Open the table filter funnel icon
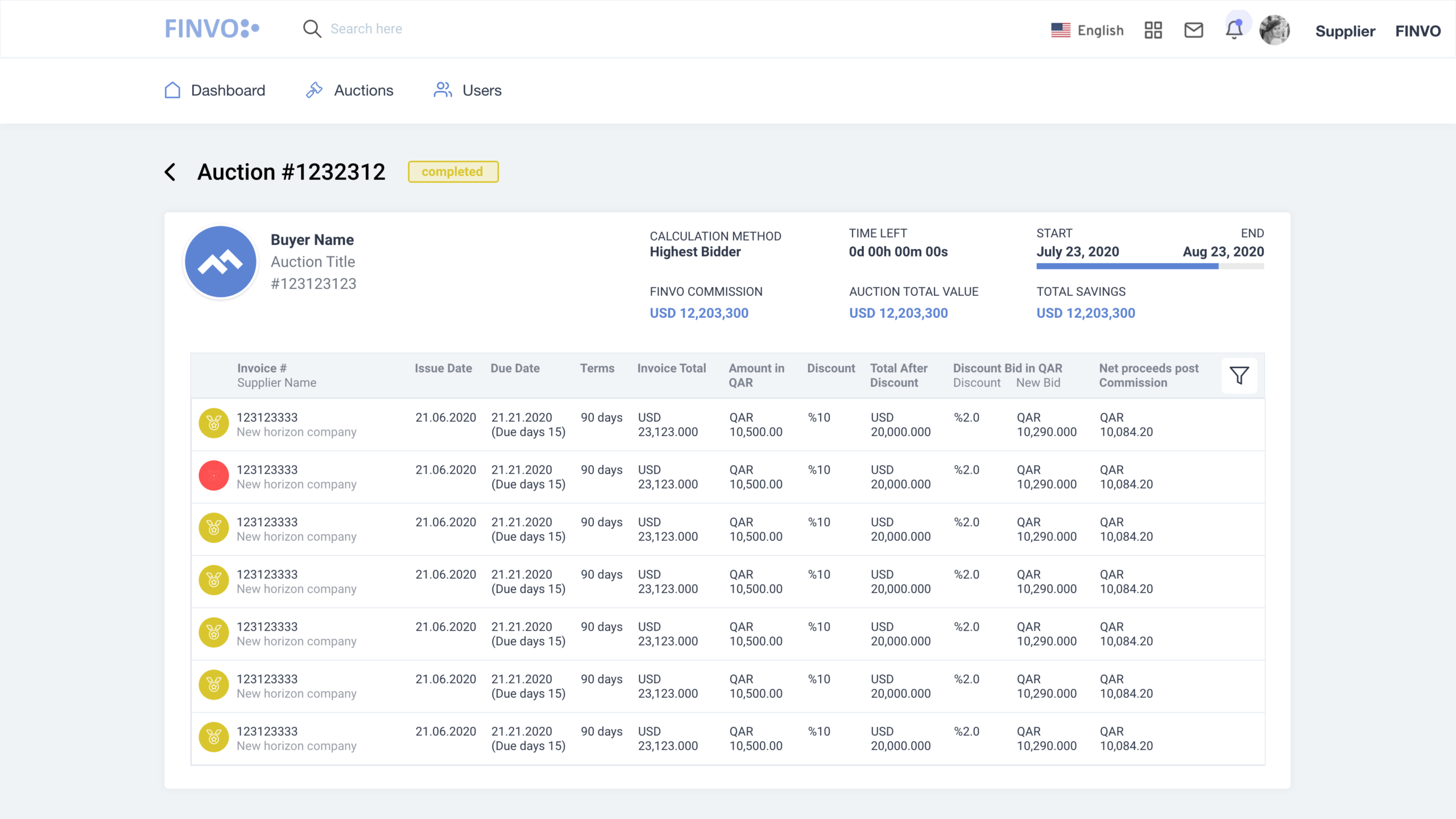Viewport: 1456px width, 819px height. pos(1239,375)
